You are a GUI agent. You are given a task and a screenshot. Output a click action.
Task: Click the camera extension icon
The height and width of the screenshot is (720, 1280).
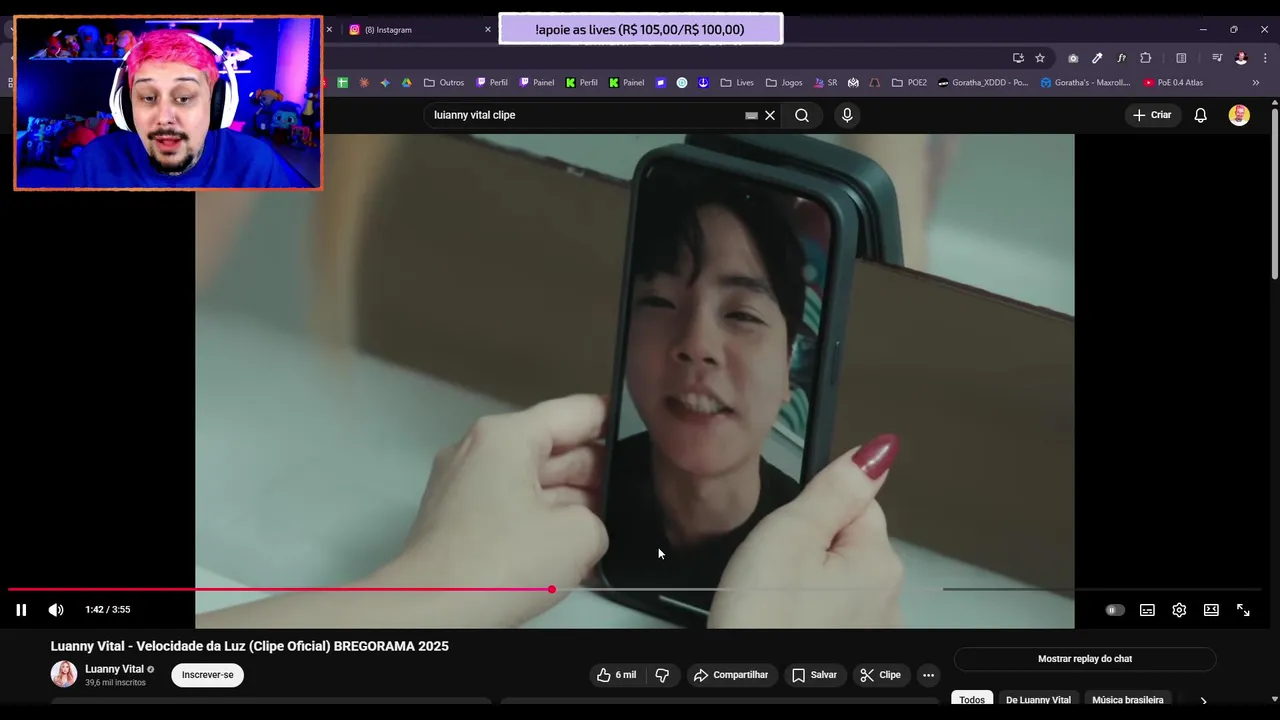[x=1073, y=58]
